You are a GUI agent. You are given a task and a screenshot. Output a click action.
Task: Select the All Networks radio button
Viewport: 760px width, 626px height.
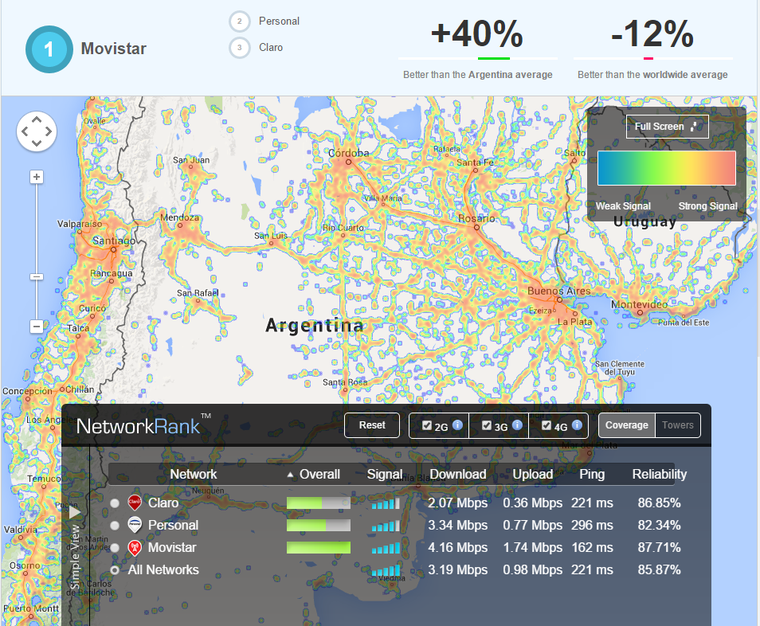(x=114, y=570)
